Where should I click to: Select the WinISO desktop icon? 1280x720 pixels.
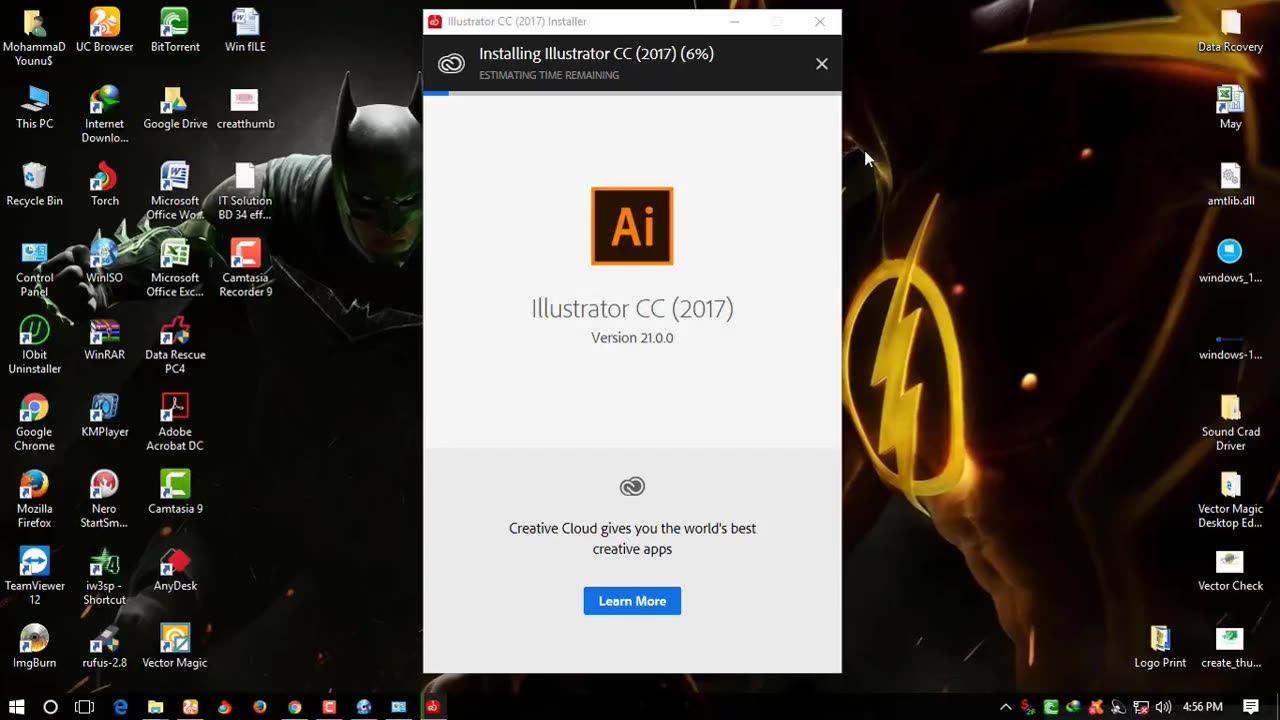point(104,262)
